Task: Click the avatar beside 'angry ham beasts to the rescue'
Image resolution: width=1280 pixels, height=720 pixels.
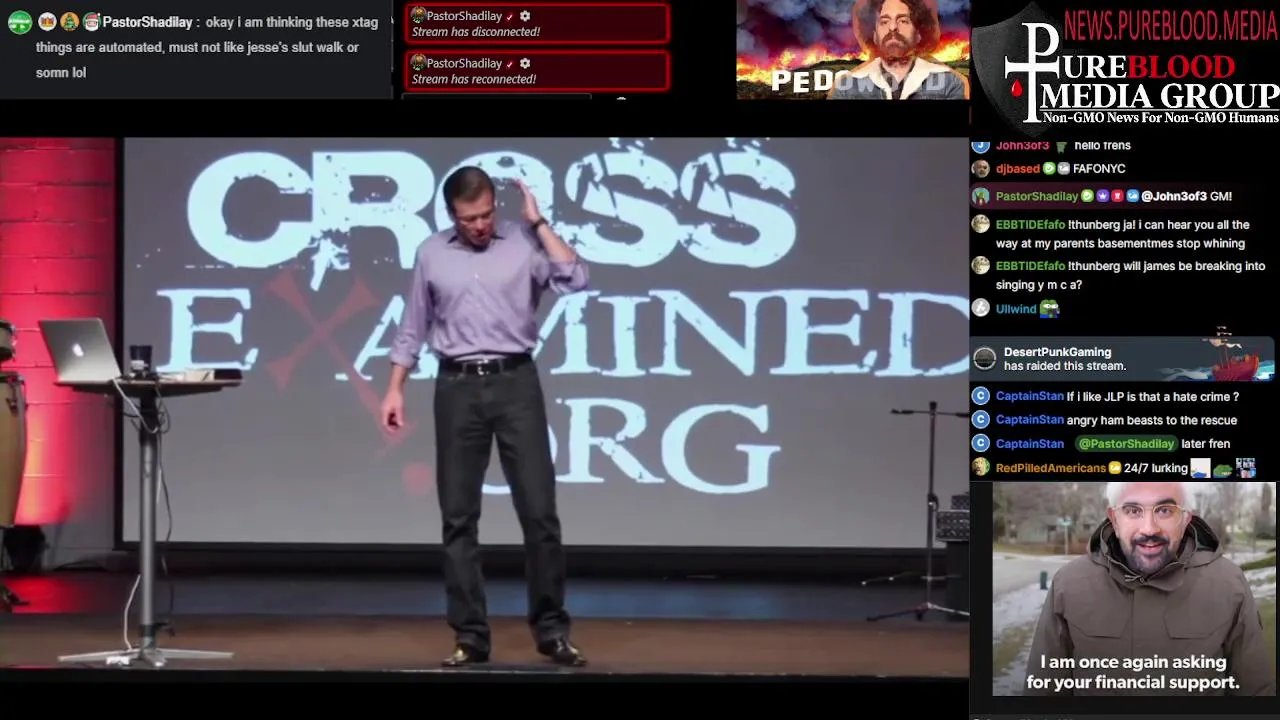Action: pos(981,420)
